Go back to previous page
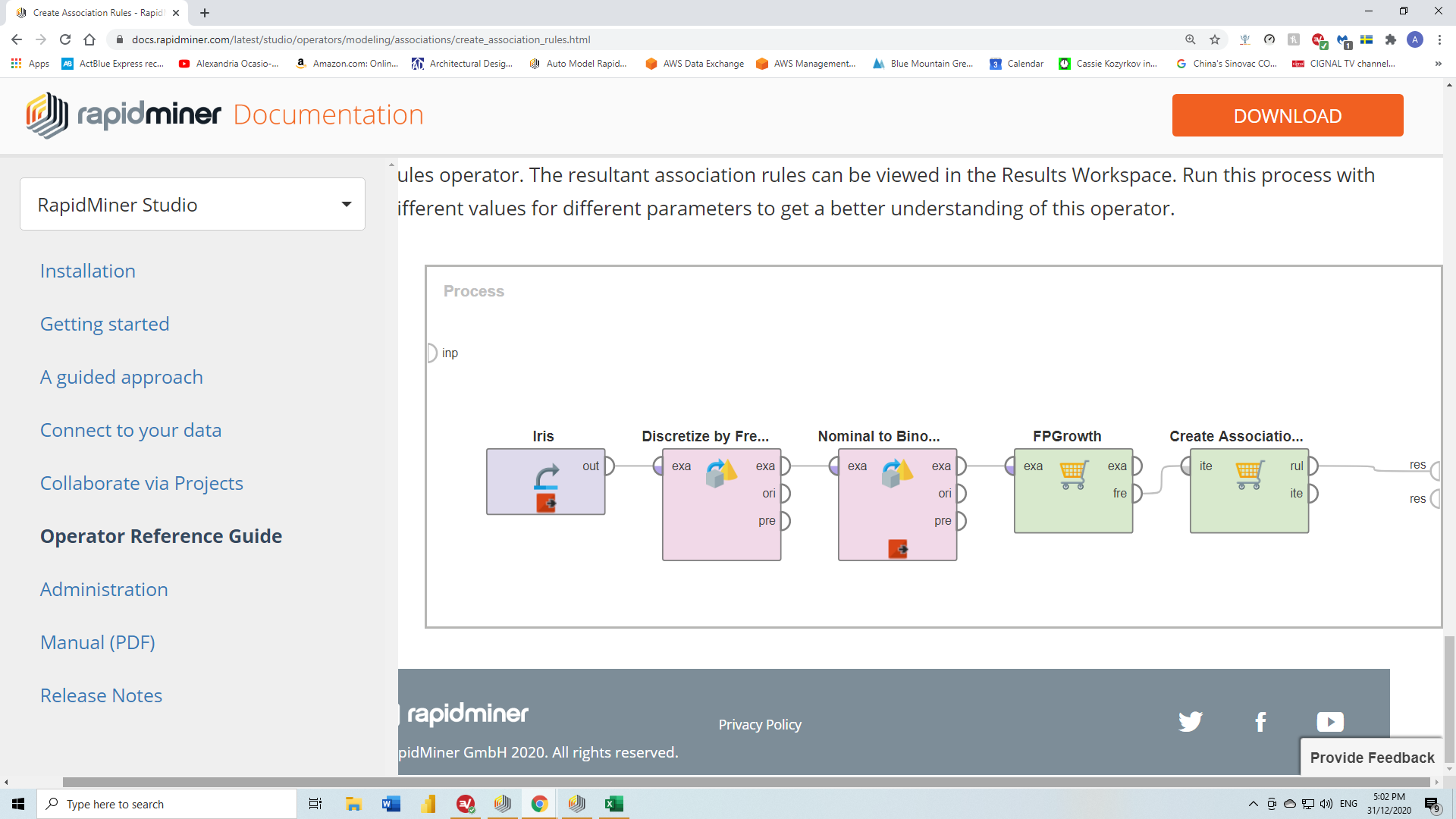The width and height of the screenshot is (1456, 819). pos(17,39)
